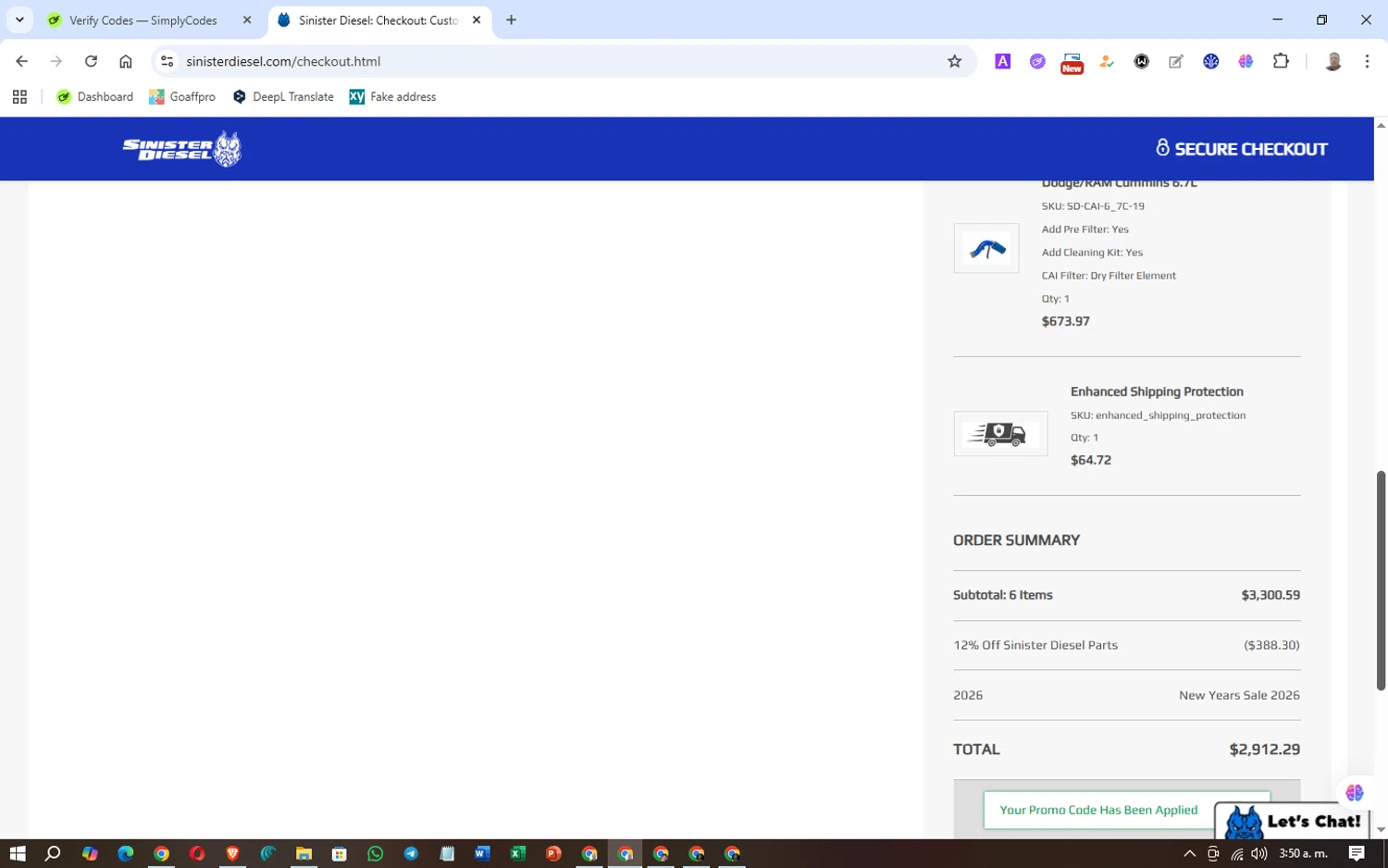Viewport: 1388px width, 868px height.
Task: Bookmark this page with the star icon
Action: (x=954, y=61)
